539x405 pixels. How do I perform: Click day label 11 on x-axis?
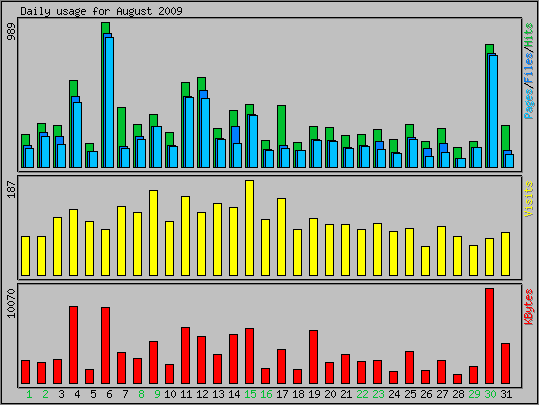pos(186,394)
